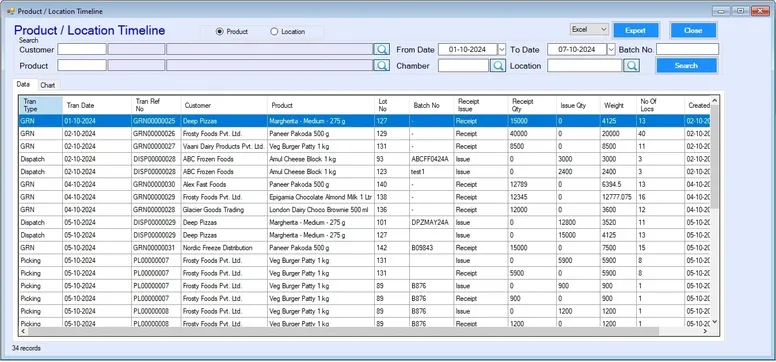Click the 6394.5 weight cell

[618, 184]
